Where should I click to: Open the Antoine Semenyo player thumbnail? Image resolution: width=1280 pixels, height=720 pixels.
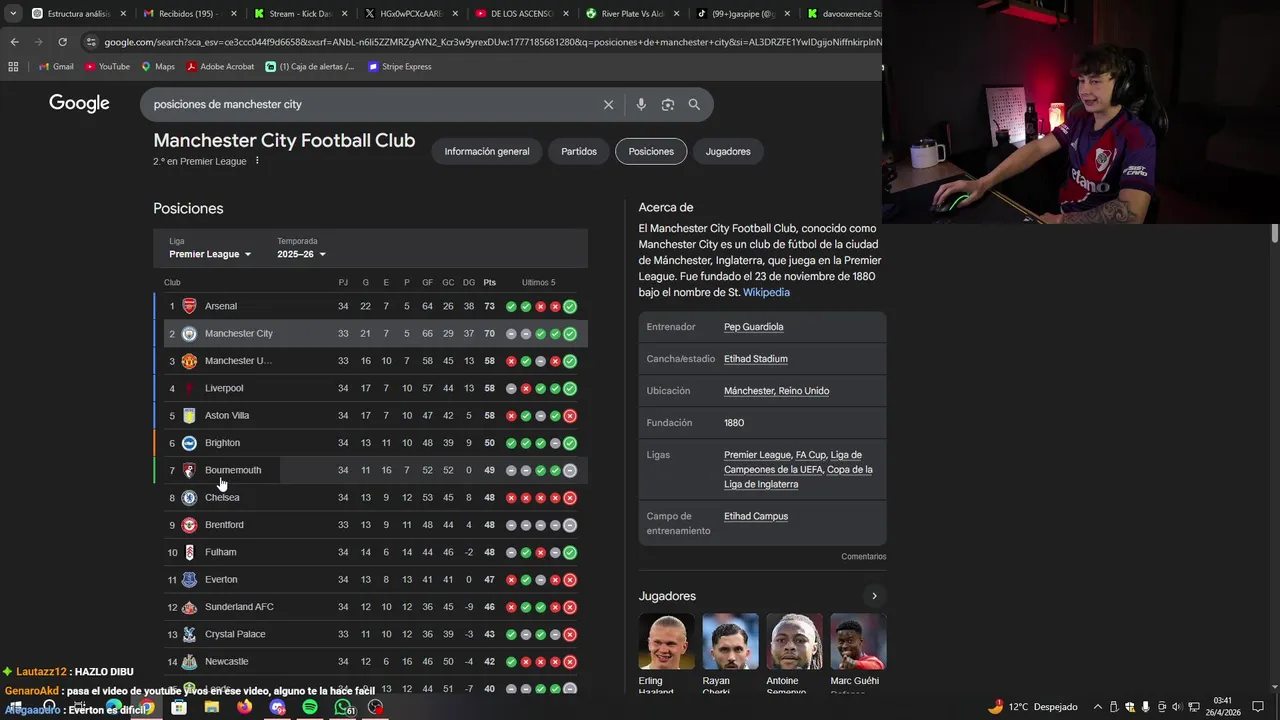coord(794,642)
